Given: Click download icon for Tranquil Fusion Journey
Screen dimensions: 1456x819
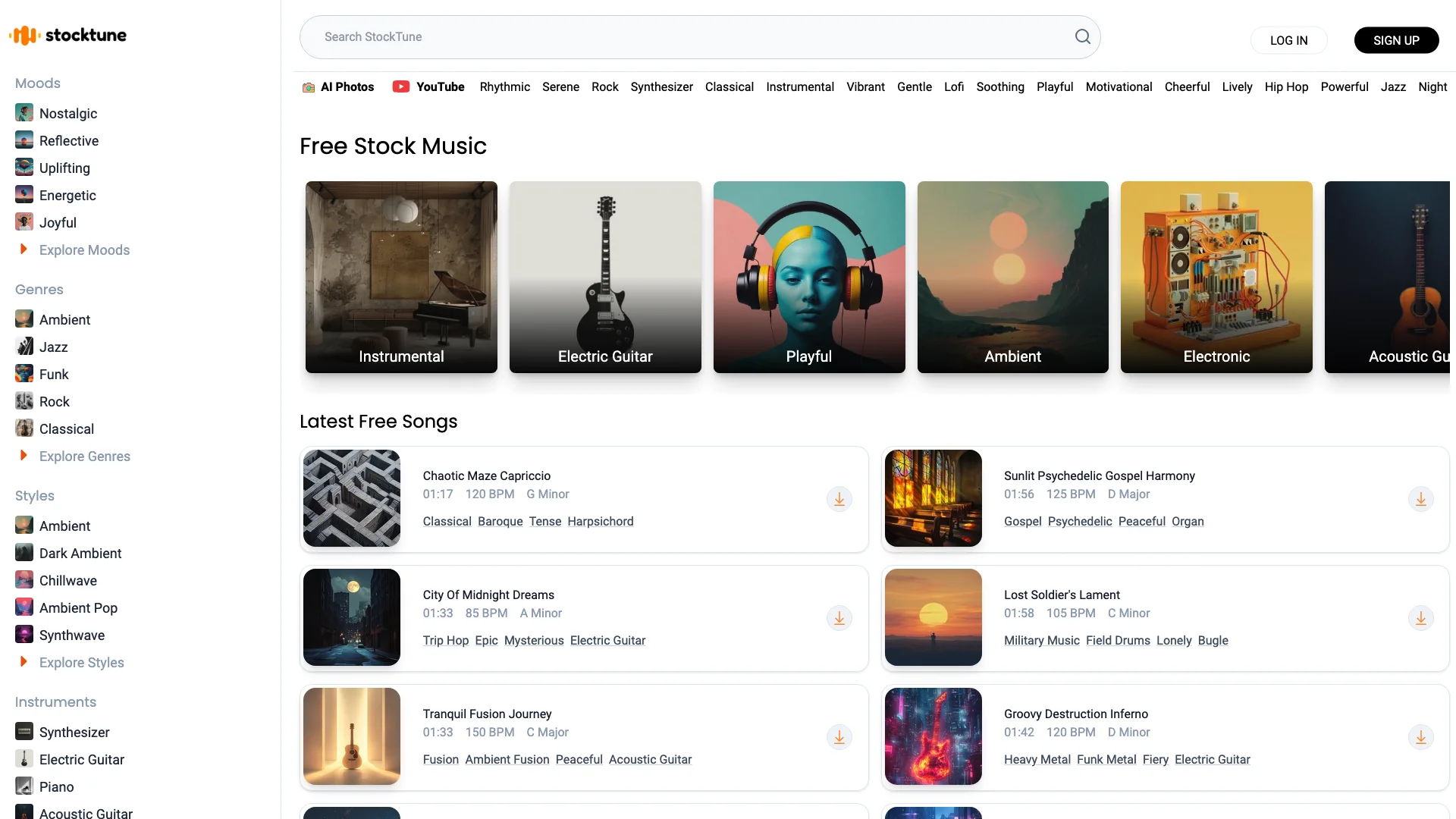Looking at the screenshot, I should pos(839,737).
